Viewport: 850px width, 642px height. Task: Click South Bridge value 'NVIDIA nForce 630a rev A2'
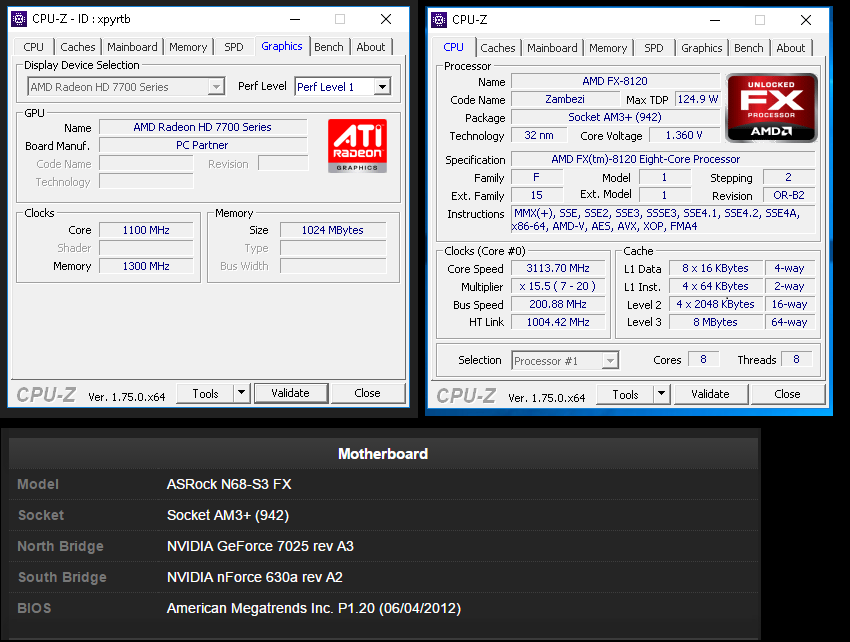pos(255,577)
